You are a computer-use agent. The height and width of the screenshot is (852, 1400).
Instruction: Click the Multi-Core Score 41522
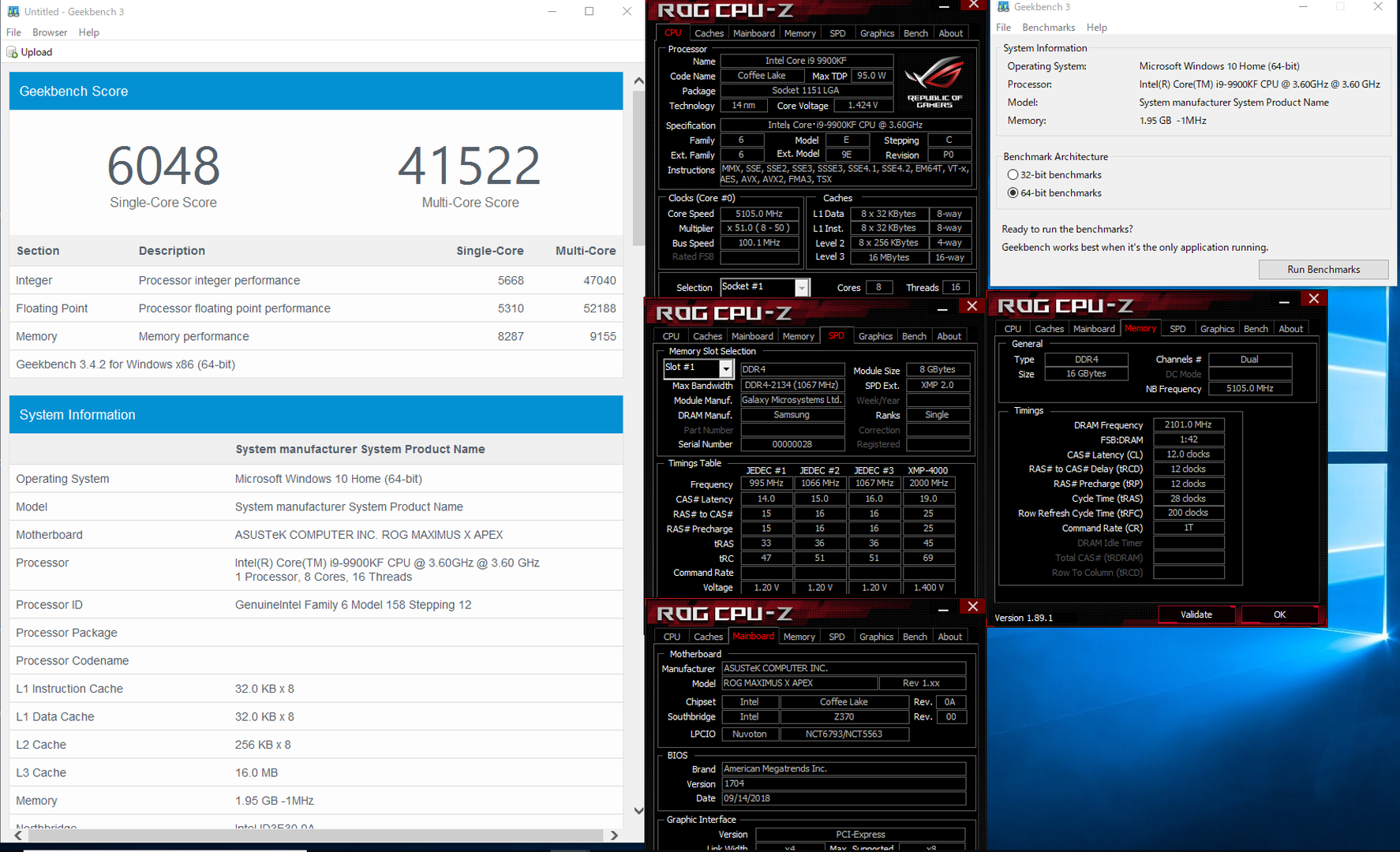(470, 166)
